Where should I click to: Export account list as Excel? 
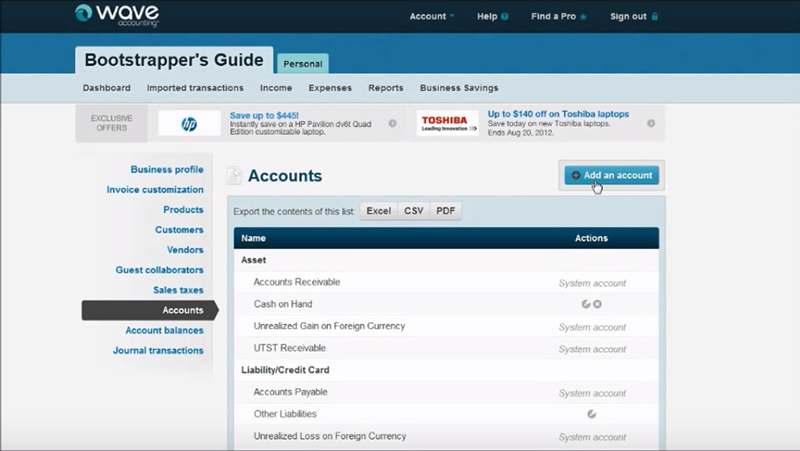(378, 211)
